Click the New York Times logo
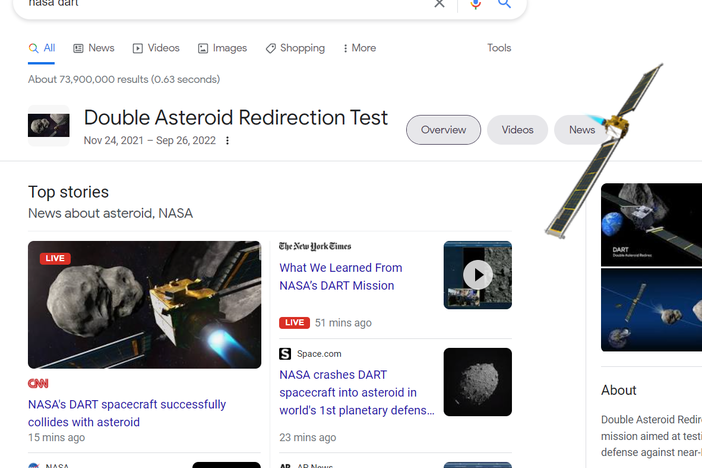This screenshot has width=702, height=468. pyautogui.click(x=315, y=246)
